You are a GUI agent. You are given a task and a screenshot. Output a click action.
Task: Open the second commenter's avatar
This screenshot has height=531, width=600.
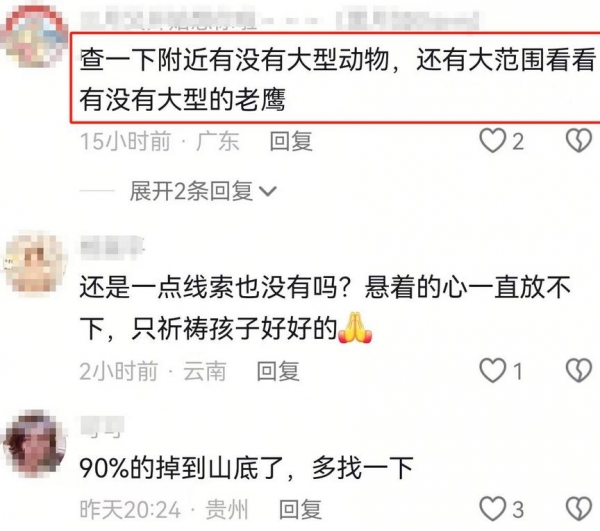(x=35, y=263)
